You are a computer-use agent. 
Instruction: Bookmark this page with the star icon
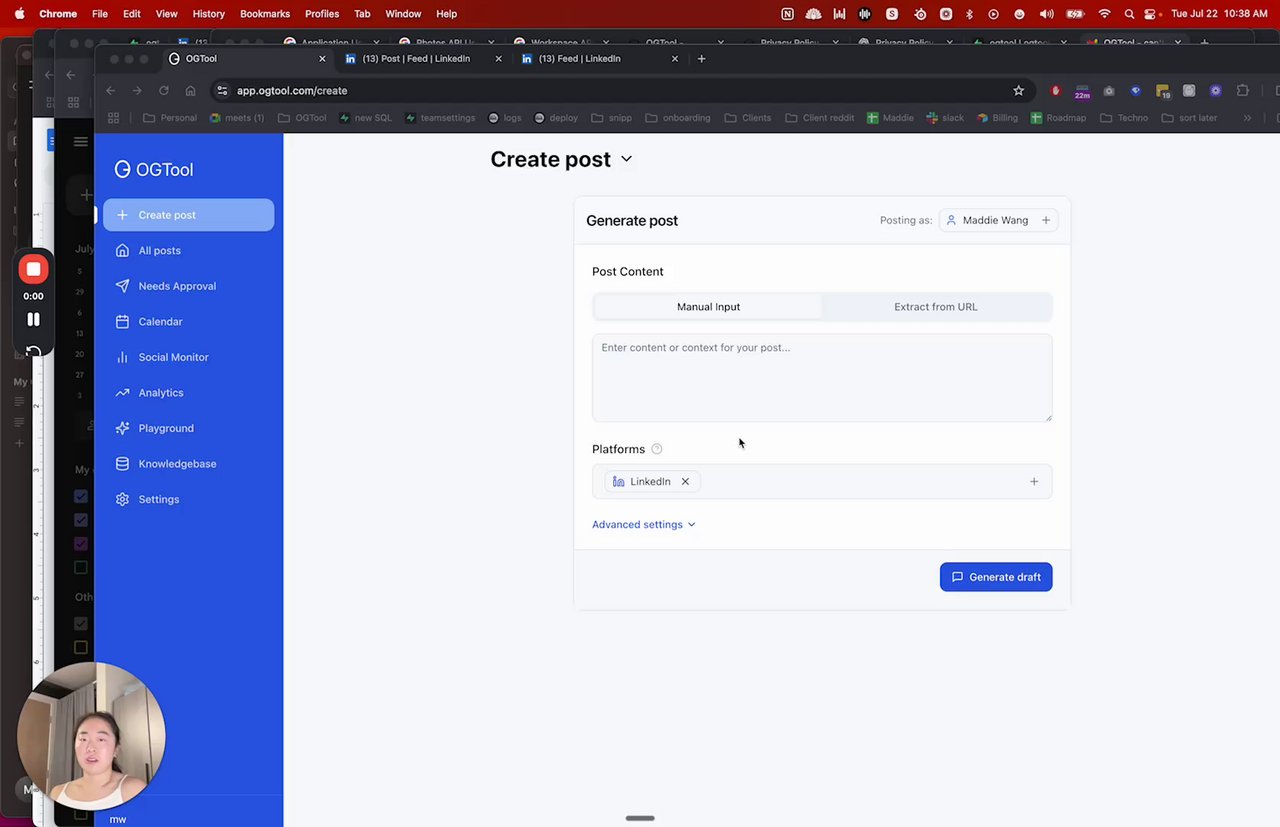1018,90
